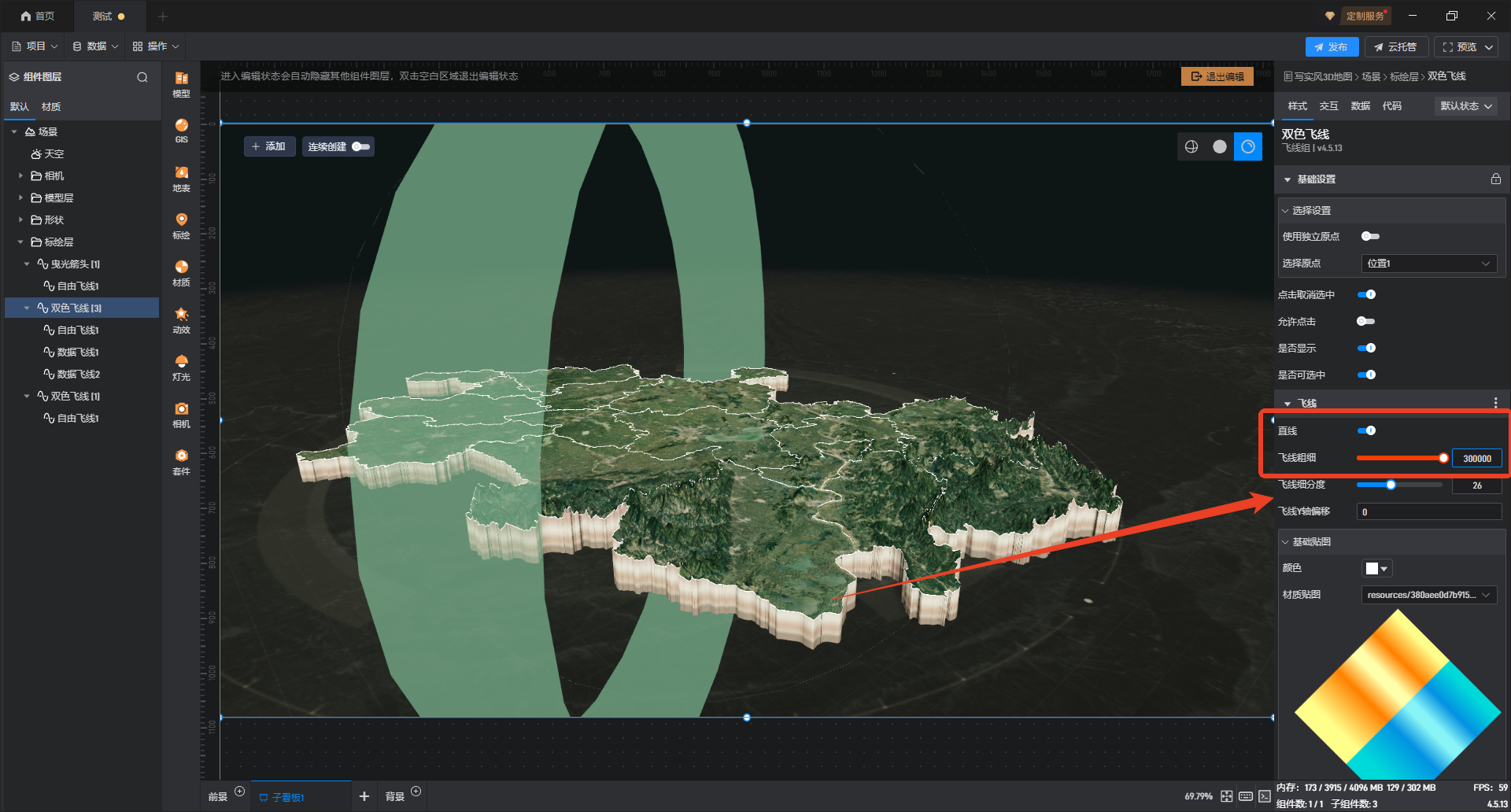The height and width of the screenshot is (812, 1511).
Task: Open the 数据 menu in top bar
Action: pyautogui.click(x=95, y=46)
